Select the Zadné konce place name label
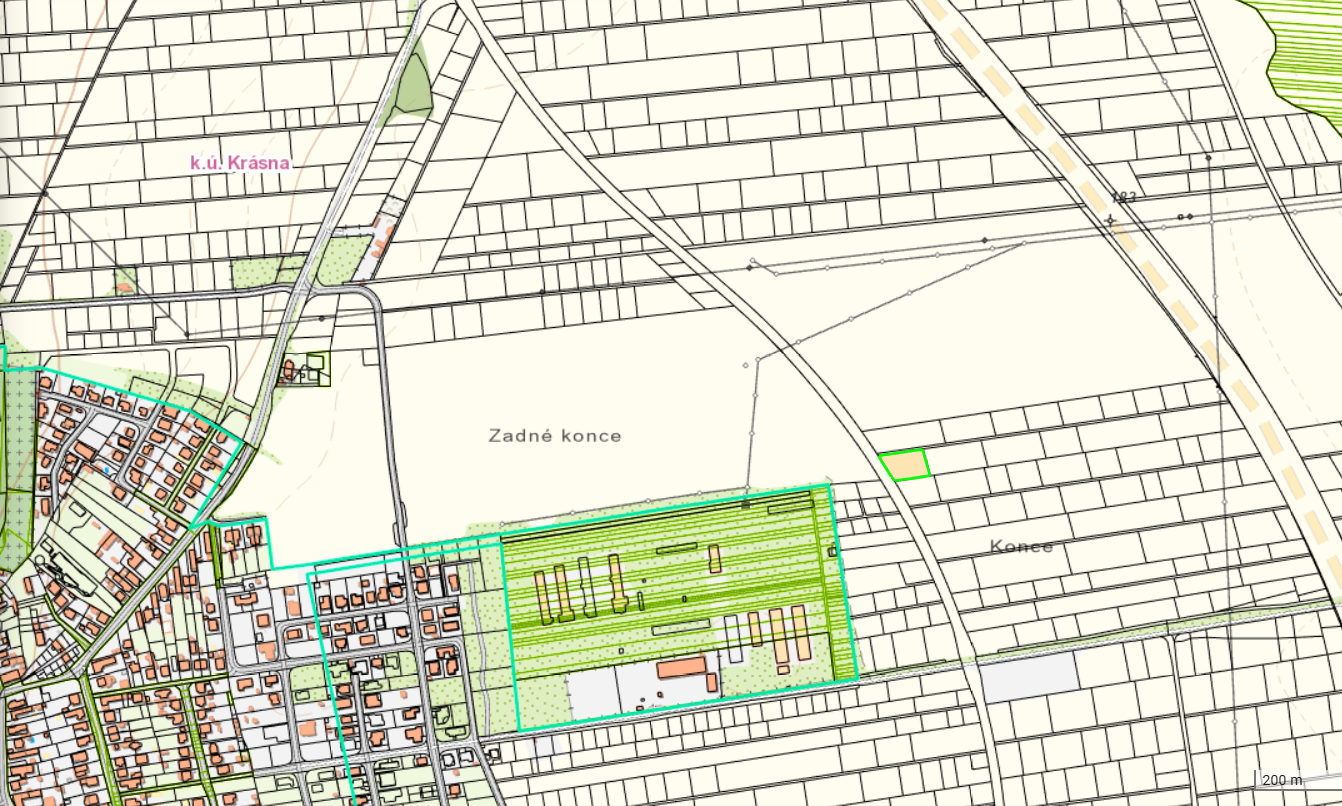The height and width of the screenshot is (806, 1342). coord(557,436)
